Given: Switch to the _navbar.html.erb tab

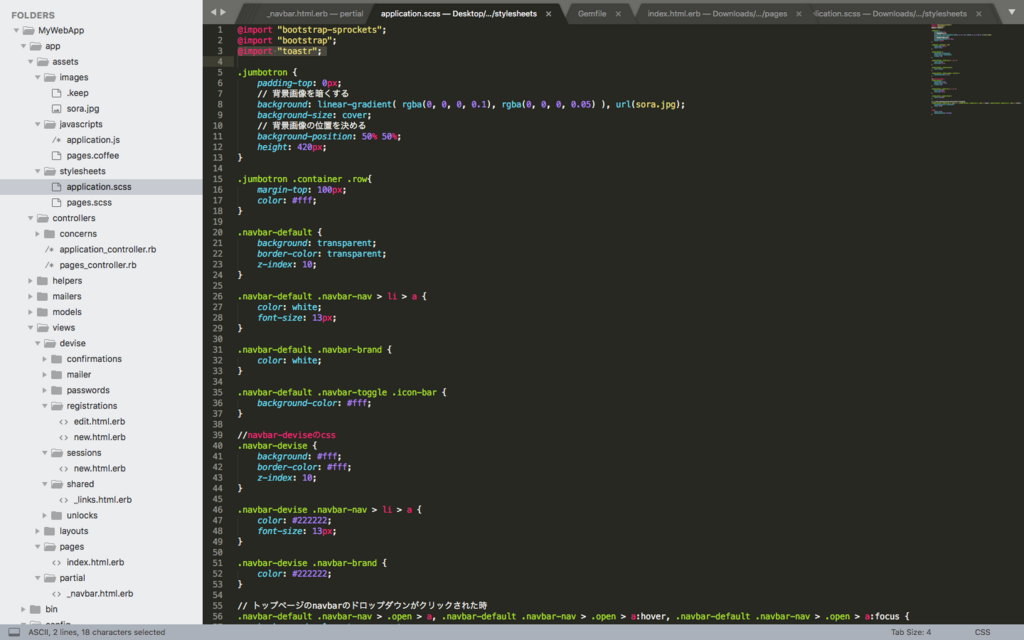Looking at the screenshot, I should click(x=314, y=14).
